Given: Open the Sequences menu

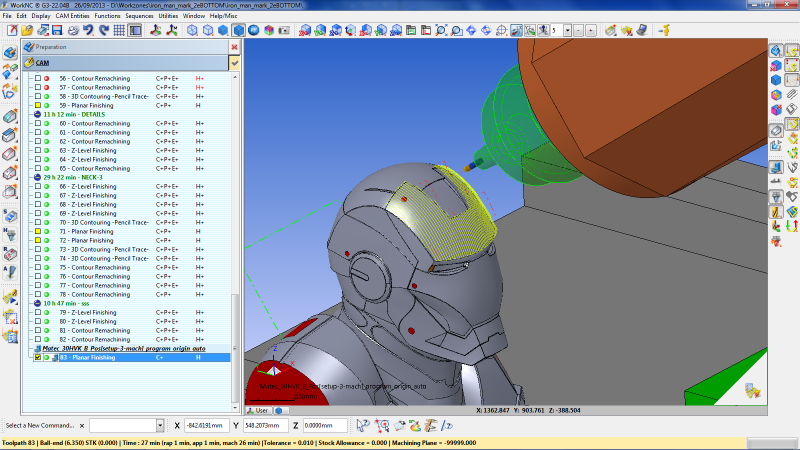Looking at the screenshot, I should (x=139, y=16).
